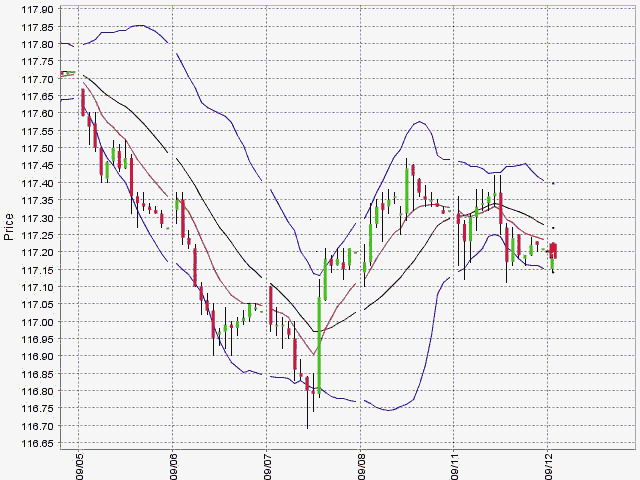This screenshot has height=480, width=640.
Task: Click the vertical Price axis title
Action: click(x=9, y=227)
